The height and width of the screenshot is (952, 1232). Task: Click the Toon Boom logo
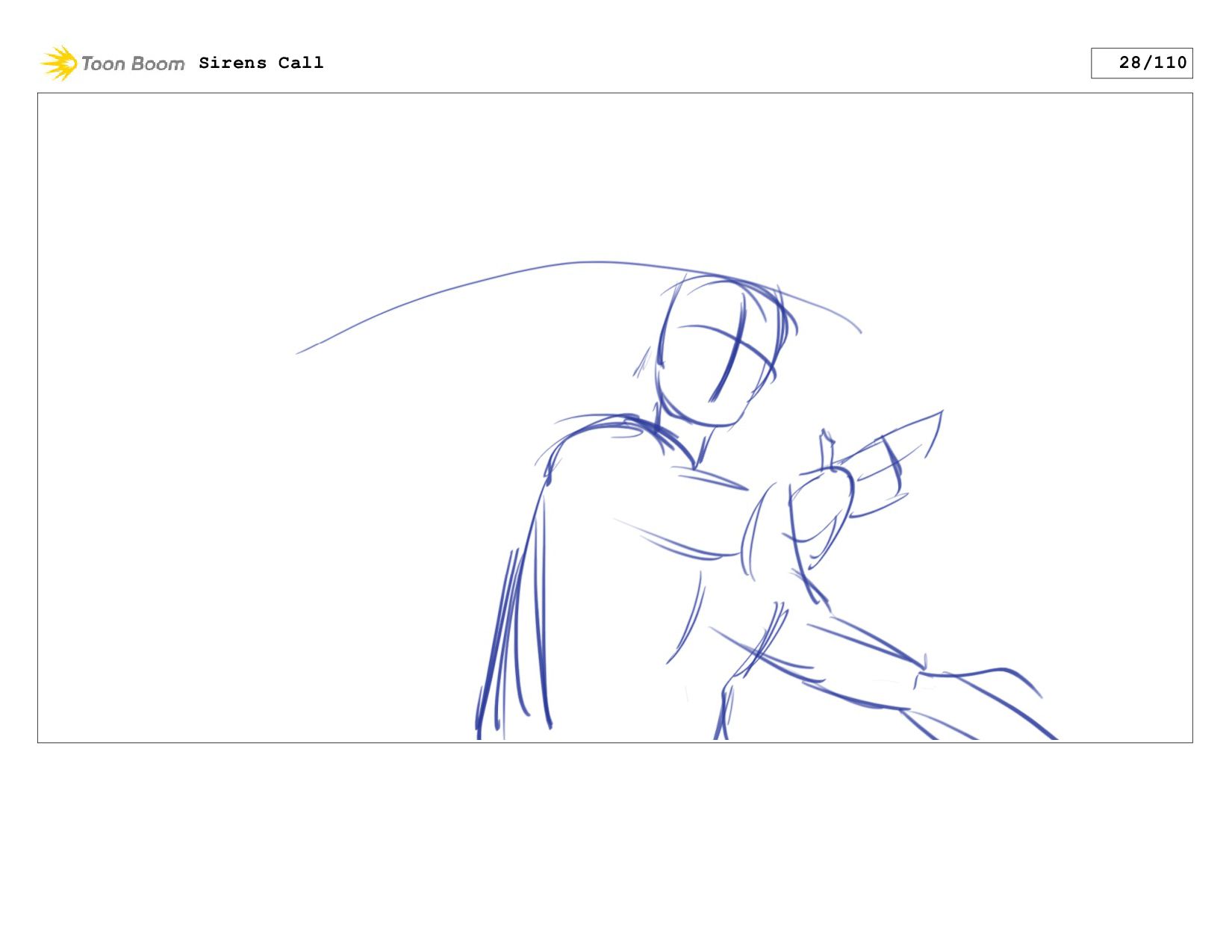(x=112, y=63)
